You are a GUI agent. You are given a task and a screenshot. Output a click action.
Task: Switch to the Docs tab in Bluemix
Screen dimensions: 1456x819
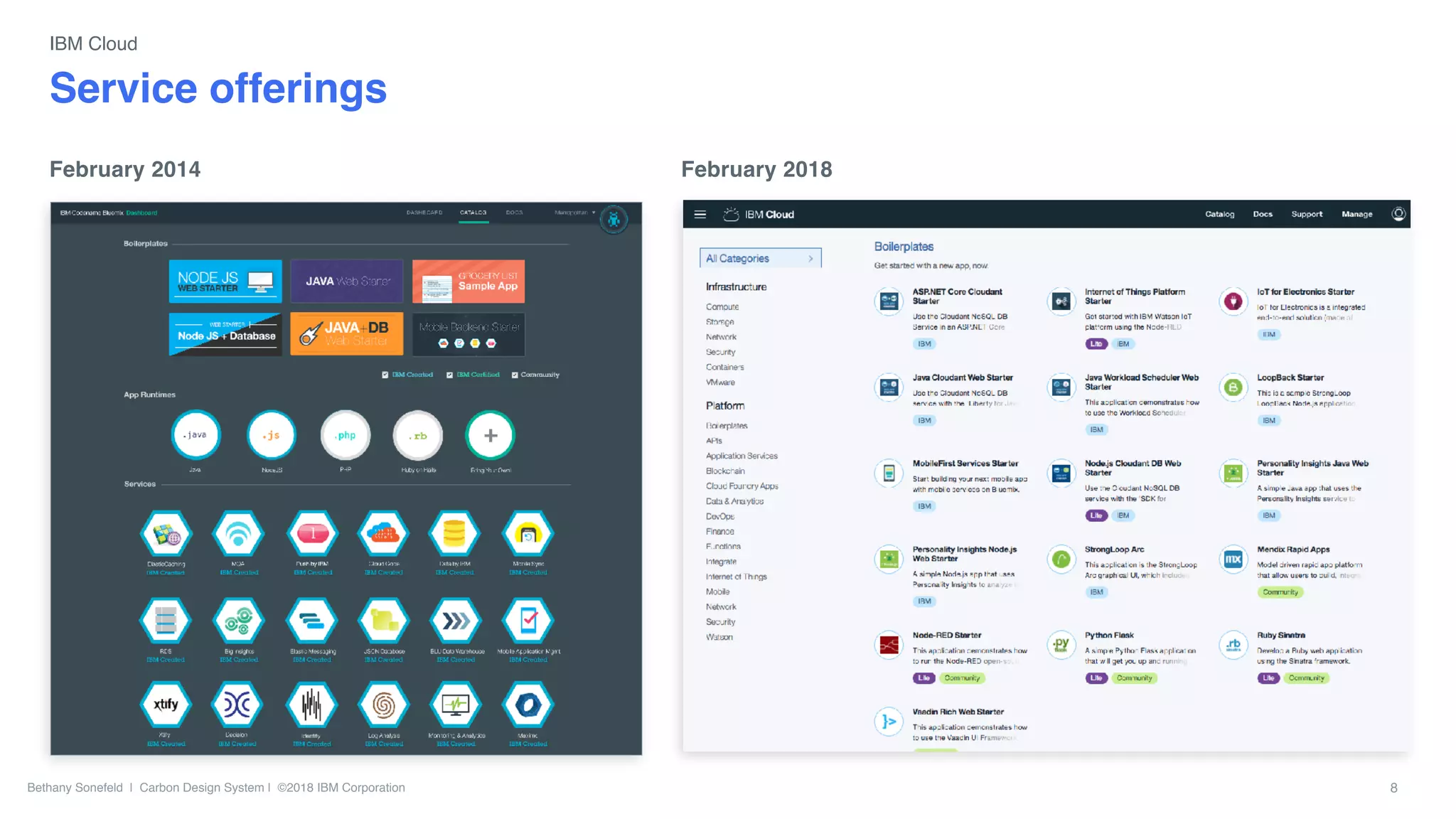[514, 213]
